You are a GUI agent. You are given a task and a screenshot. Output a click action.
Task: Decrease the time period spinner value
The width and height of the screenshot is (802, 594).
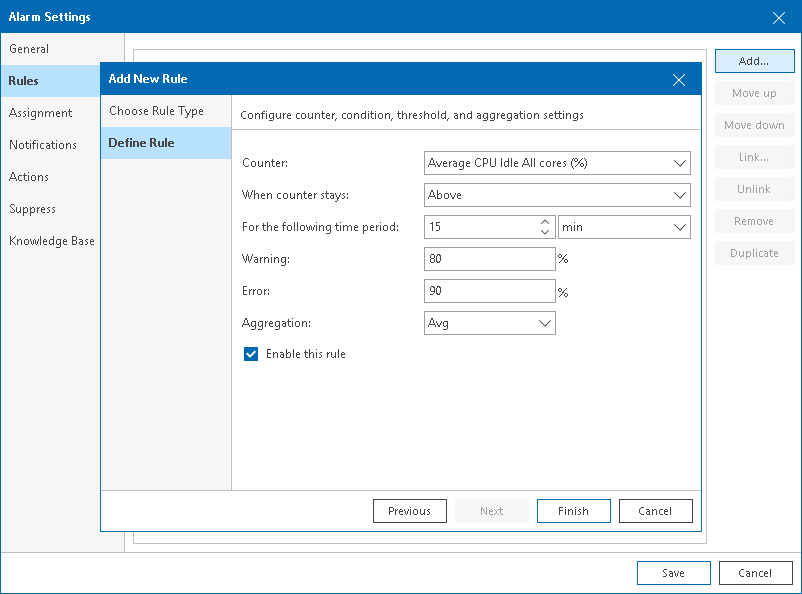point(545,232)
